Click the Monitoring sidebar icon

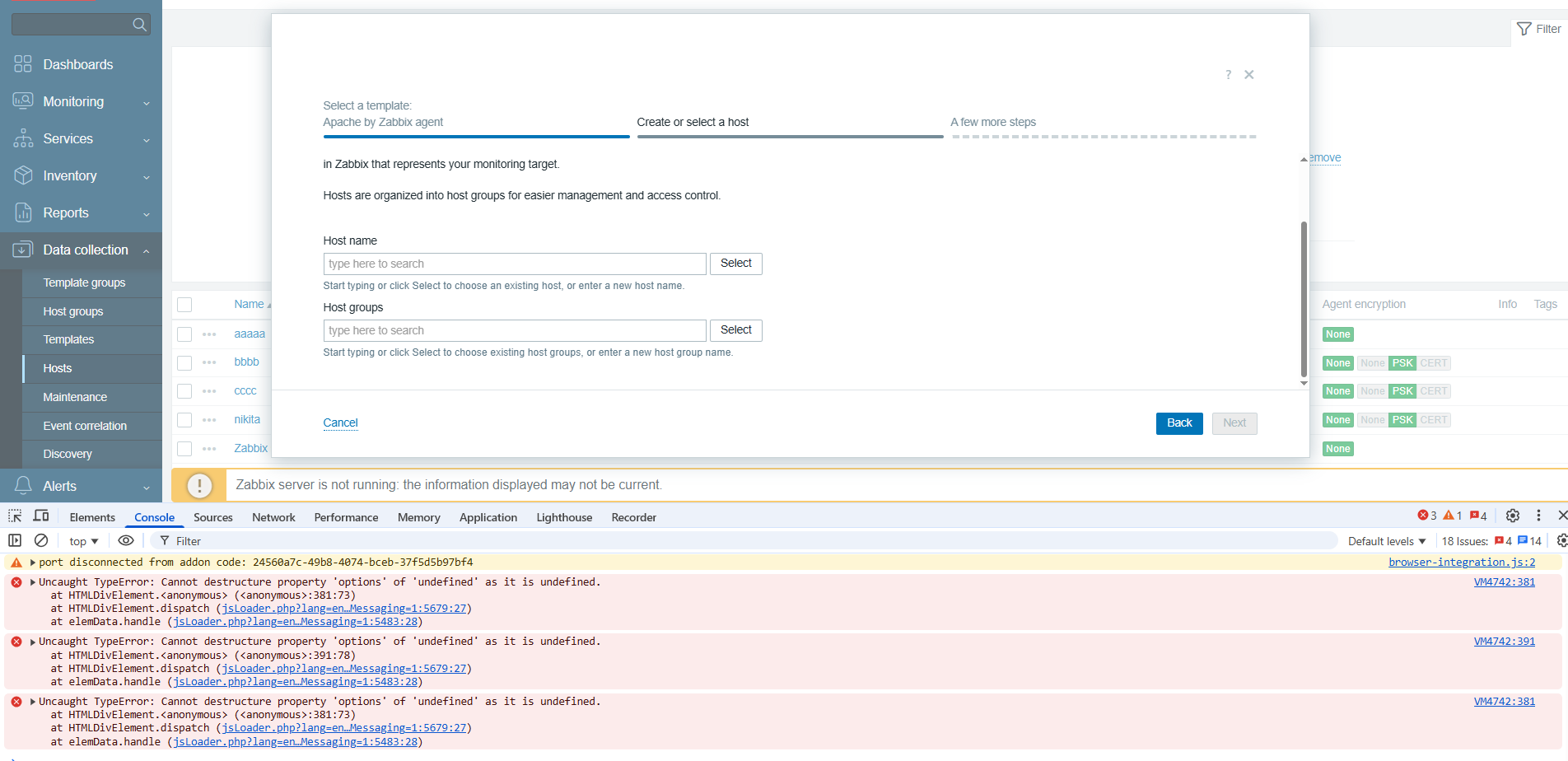(23, 101)
